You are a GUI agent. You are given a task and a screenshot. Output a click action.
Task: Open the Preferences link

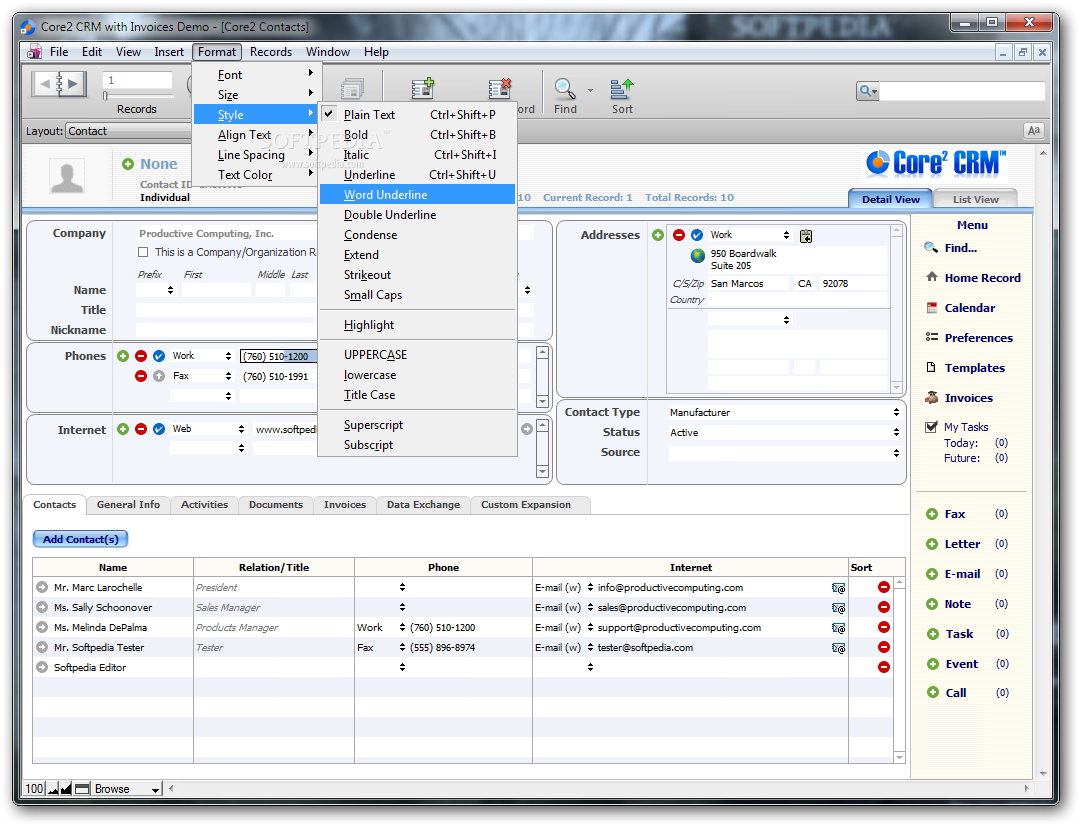978,338
